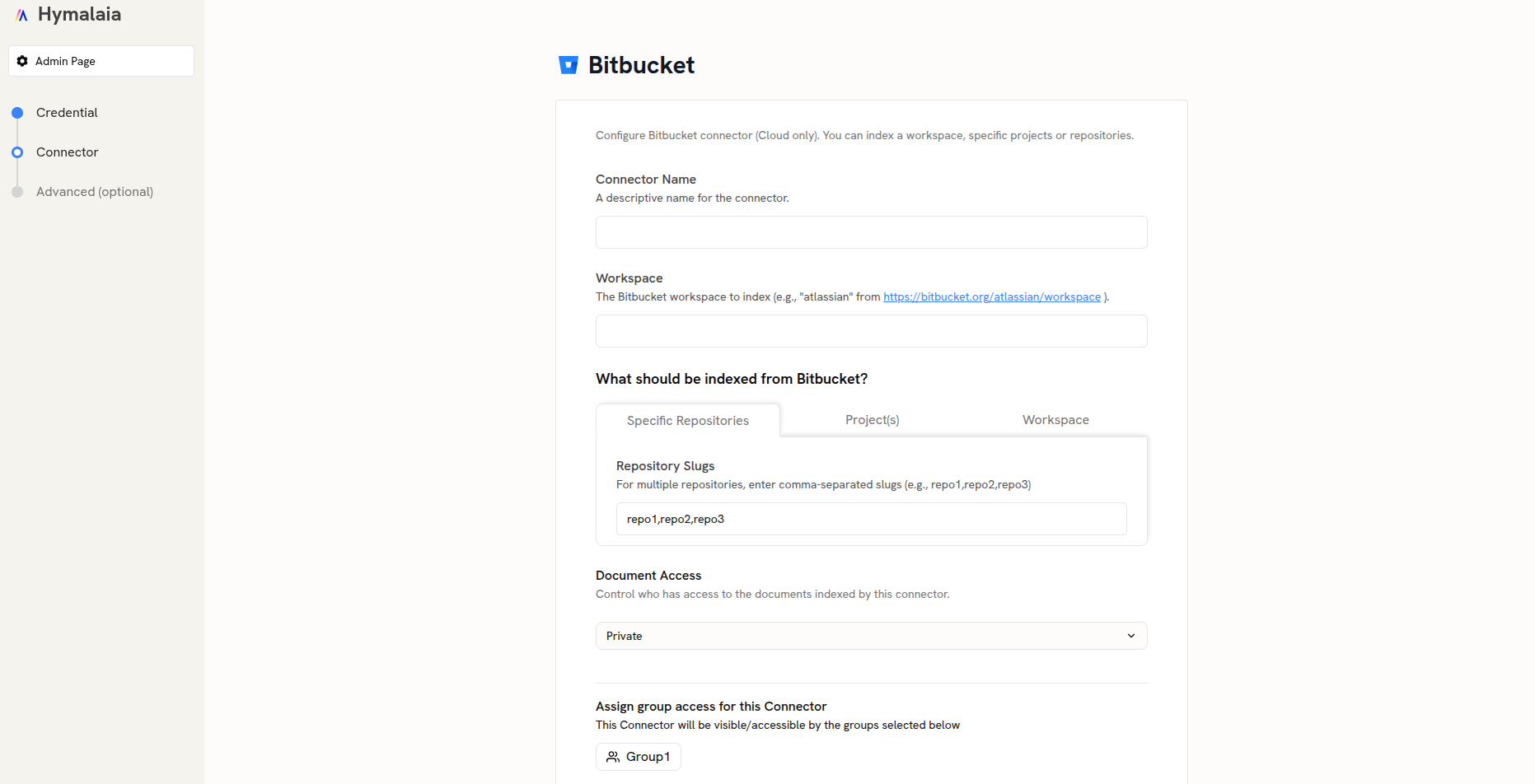Click the group people icon on Group1 chip
This screenshot has height=784, width=1535.
pos(613,756)
